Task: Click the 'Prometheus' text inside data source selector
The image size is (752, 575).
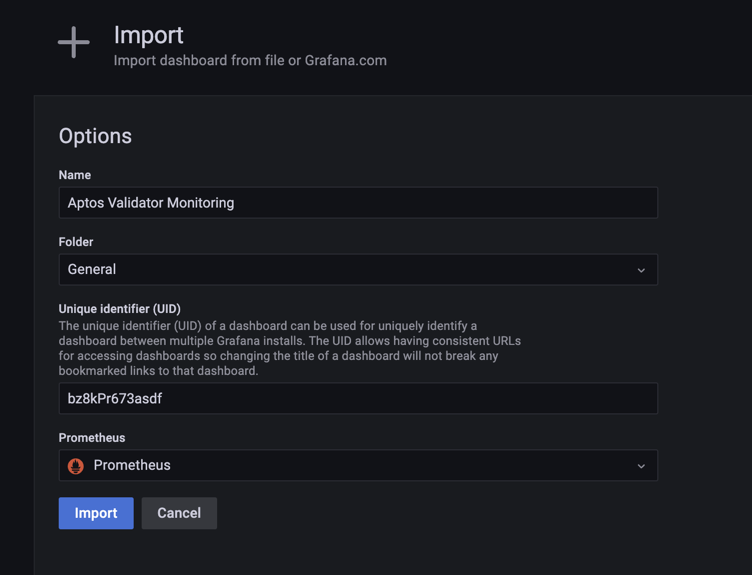Action: (132, 466)
